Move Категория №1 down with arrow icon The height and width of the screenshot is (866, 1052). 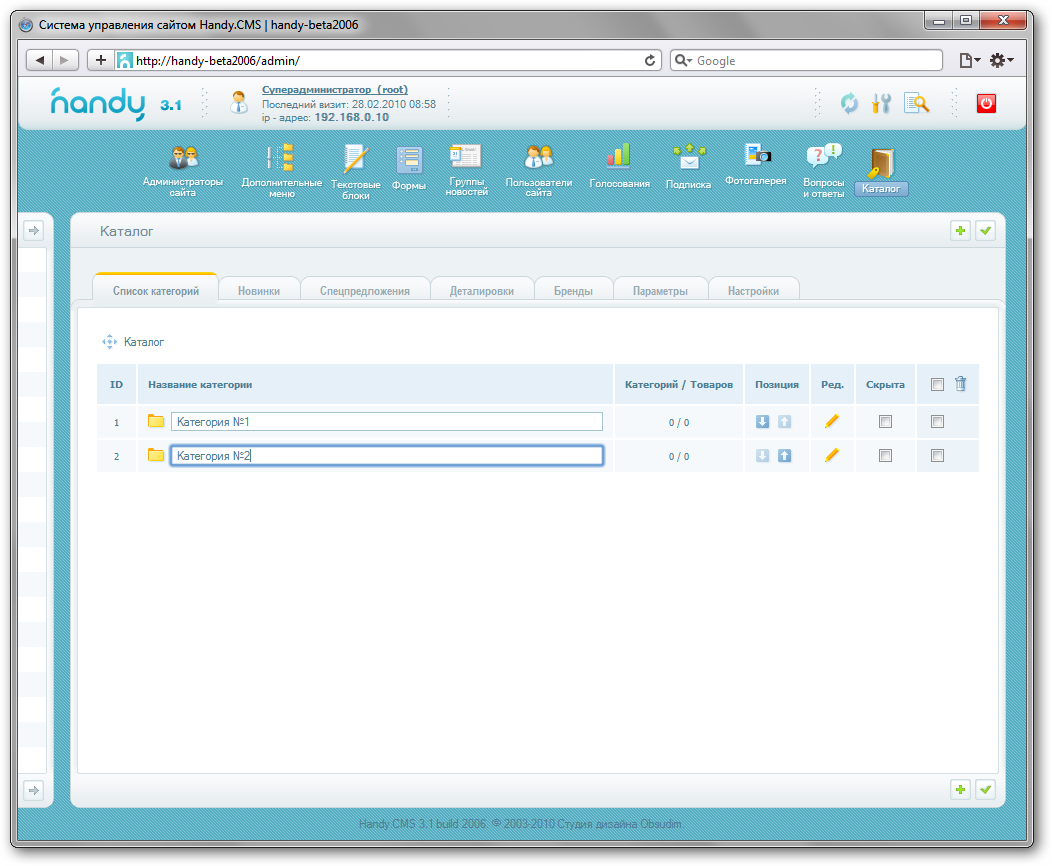click(763, 422)
